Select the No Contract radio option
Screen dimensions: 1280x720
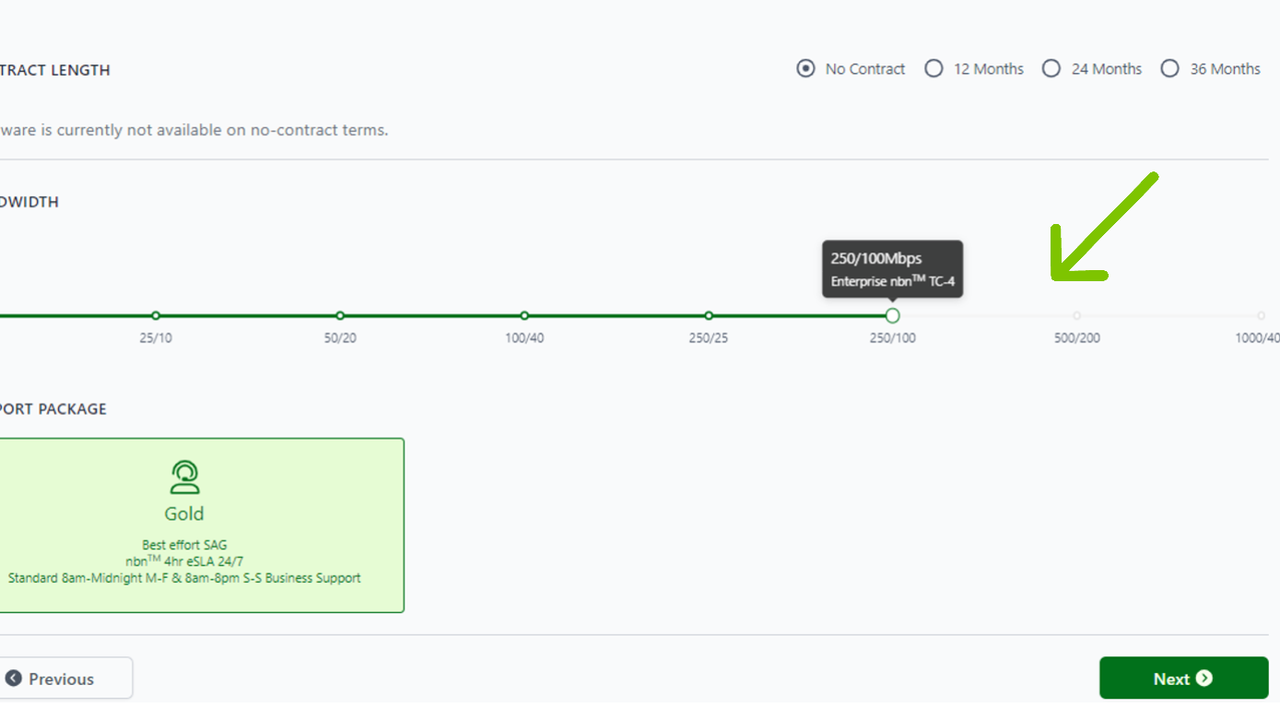click(805, 69)
